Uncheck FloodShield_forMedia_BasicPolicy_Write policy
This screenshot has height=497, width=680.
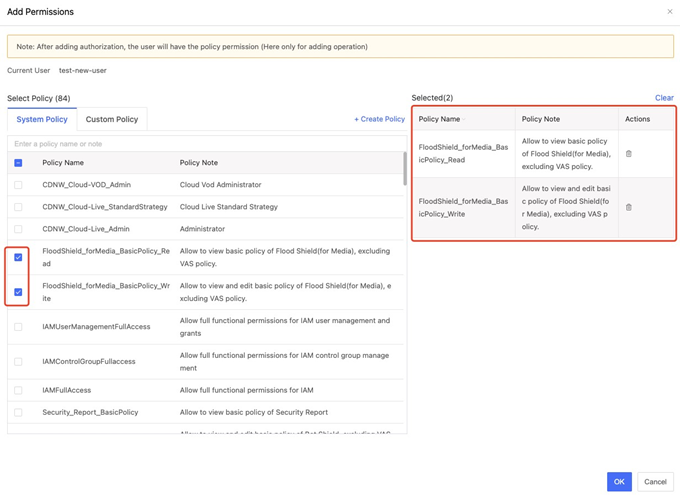click(x=18, y=292)
